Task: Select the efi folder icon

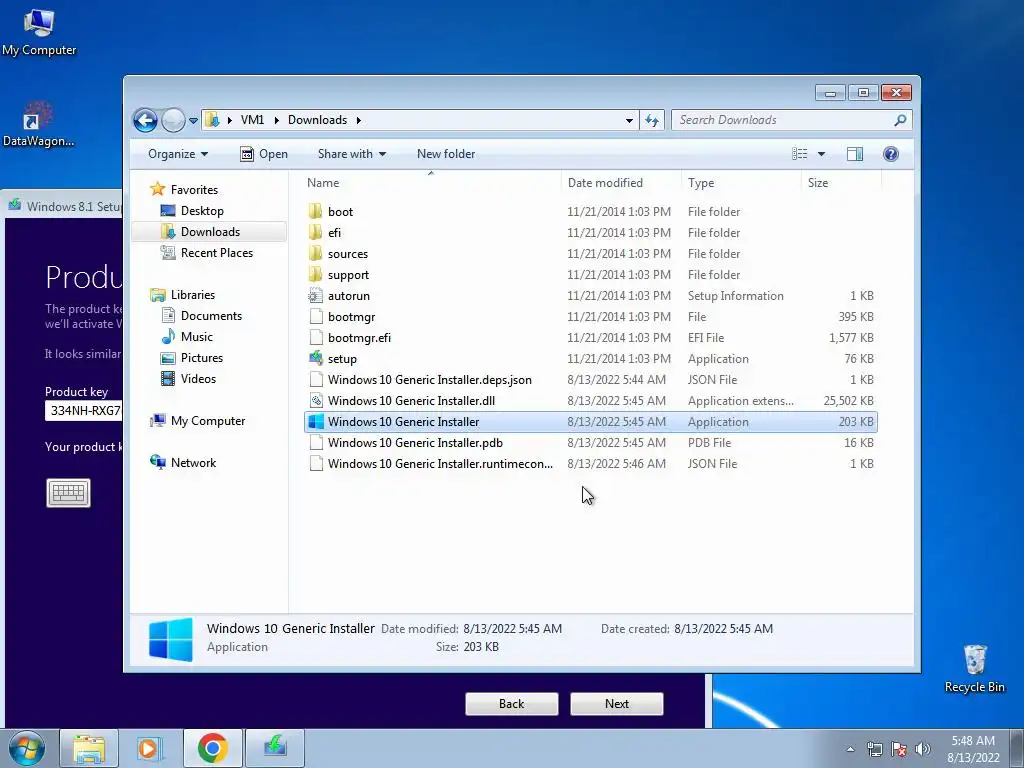Action: coord(315,232)
